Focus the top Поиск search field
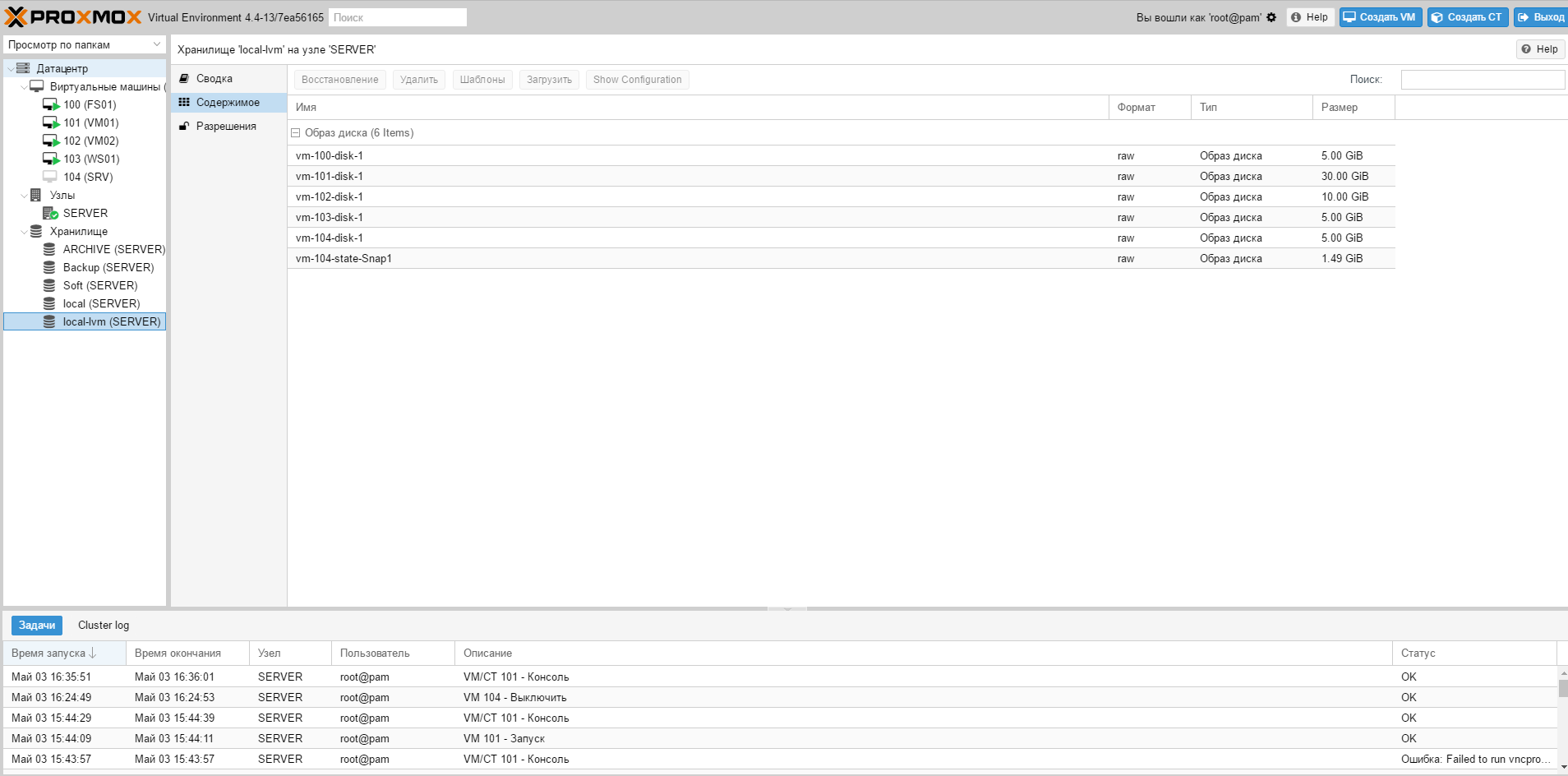This screenshot has width=1568, height=776. click(x=398, y=17)
